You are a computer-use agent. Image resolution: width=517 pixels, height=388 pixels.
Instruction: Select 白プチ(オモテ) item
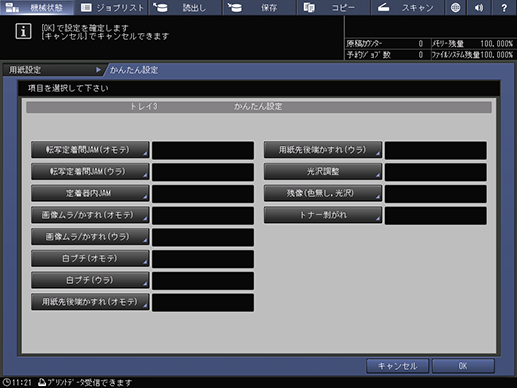[90, 258]
